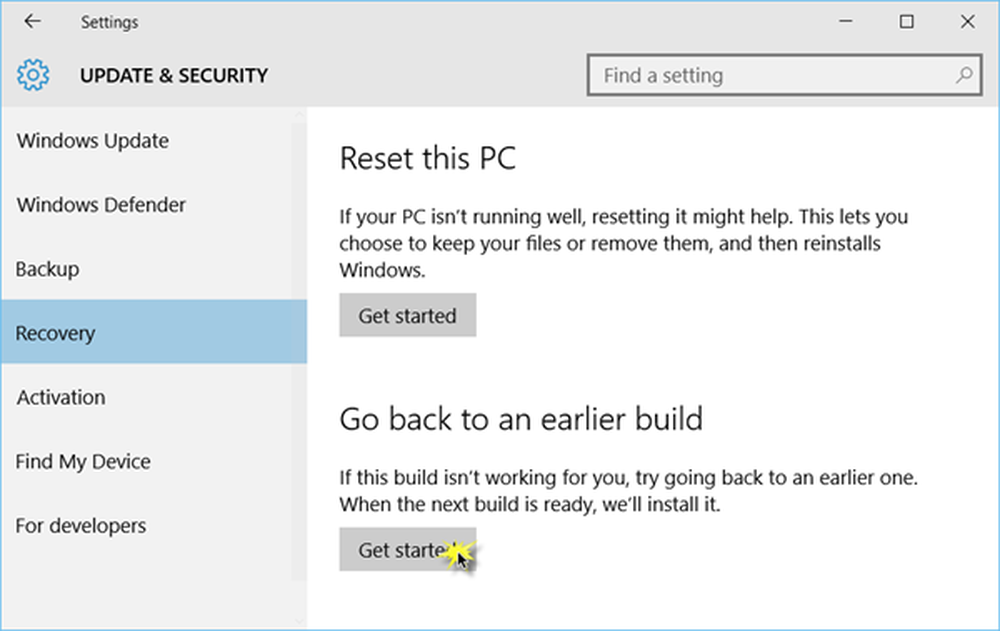Image resolution: width=1000 pixels, height=631 pixels.
Task: Minimize the Settings window
Action: click(846, 22)
